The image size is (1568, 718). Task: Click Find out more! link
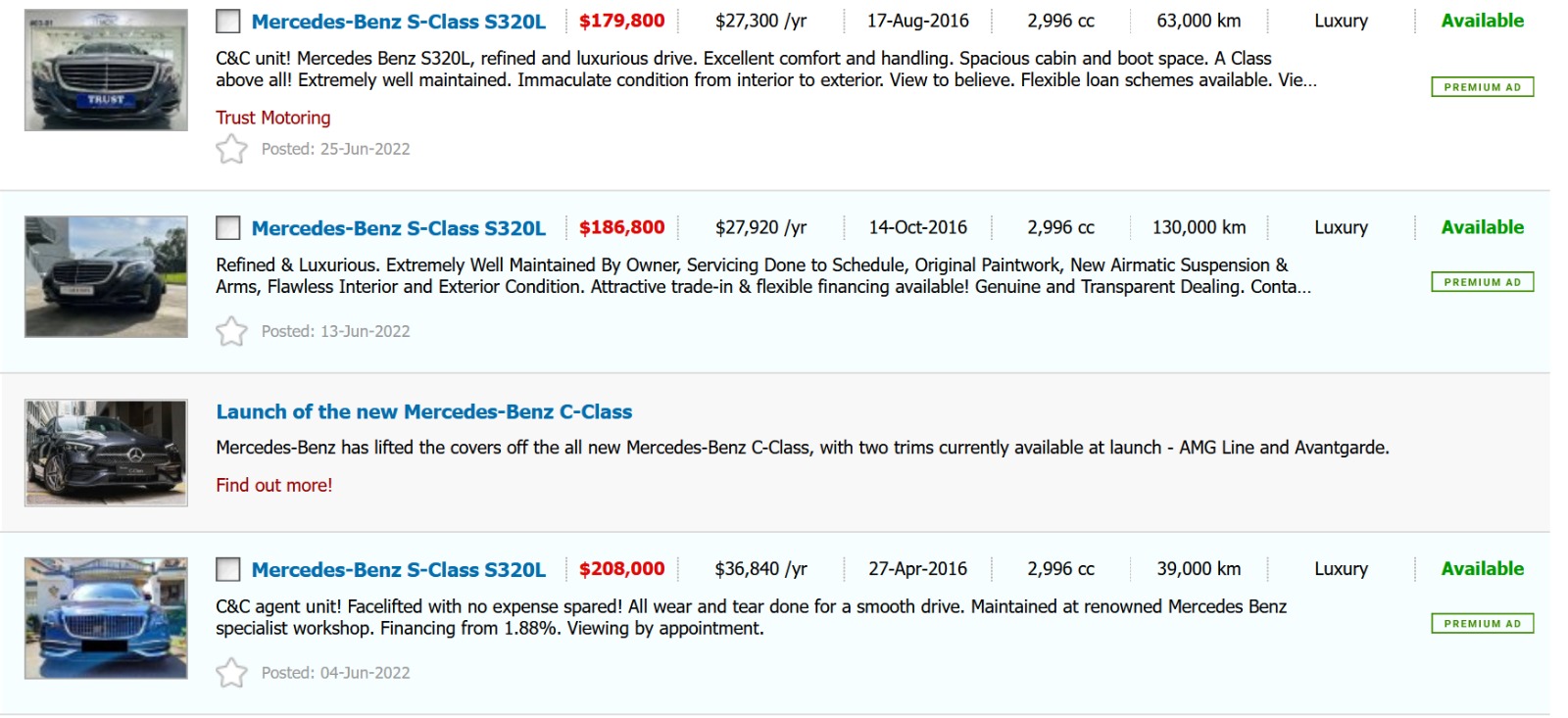click(274, 485)
